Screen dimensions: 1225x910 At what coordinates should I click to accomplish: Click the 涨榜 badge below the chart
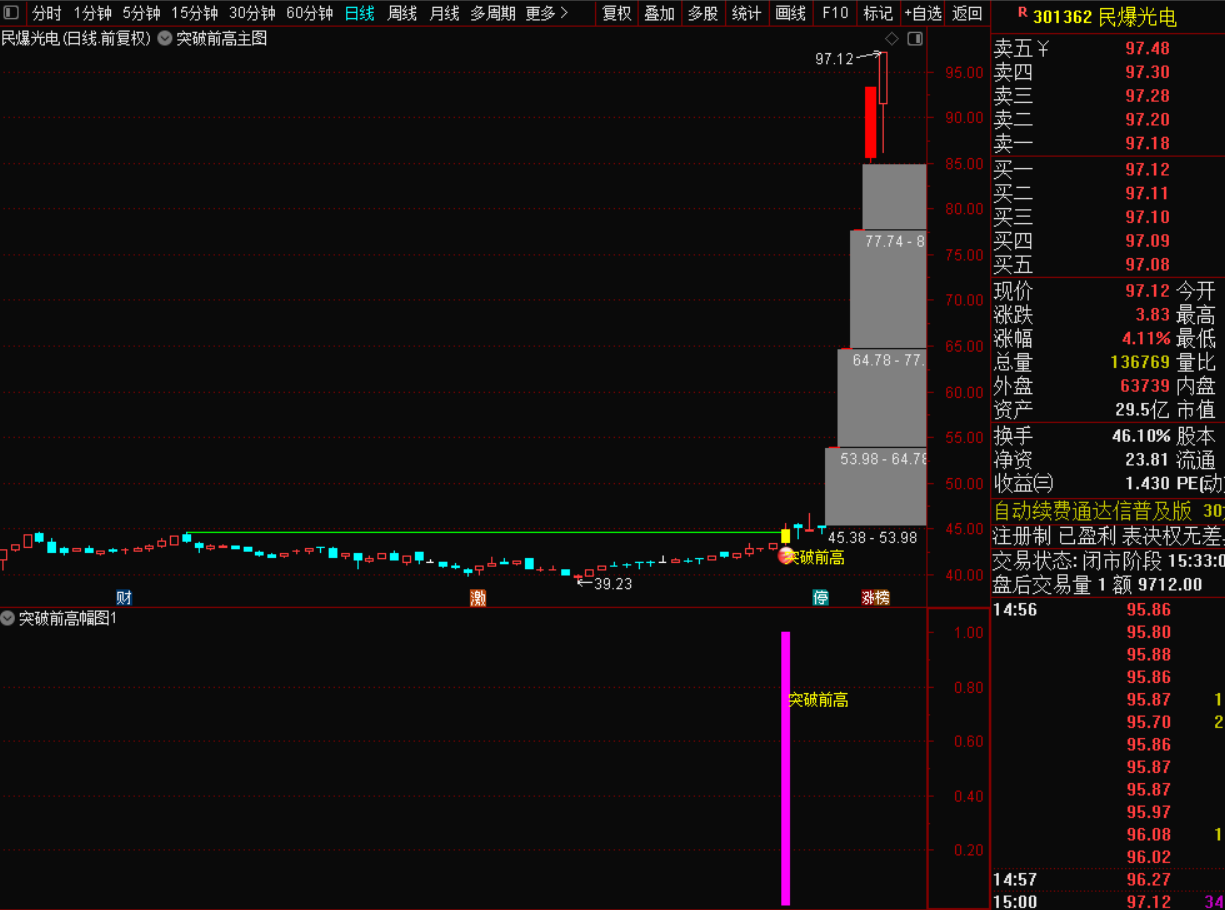coord(875,598)
